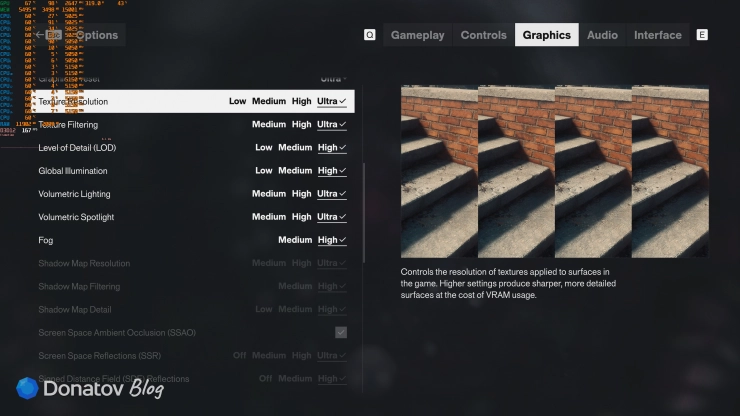Set Texture Resolution to Low

click(237, 101)
